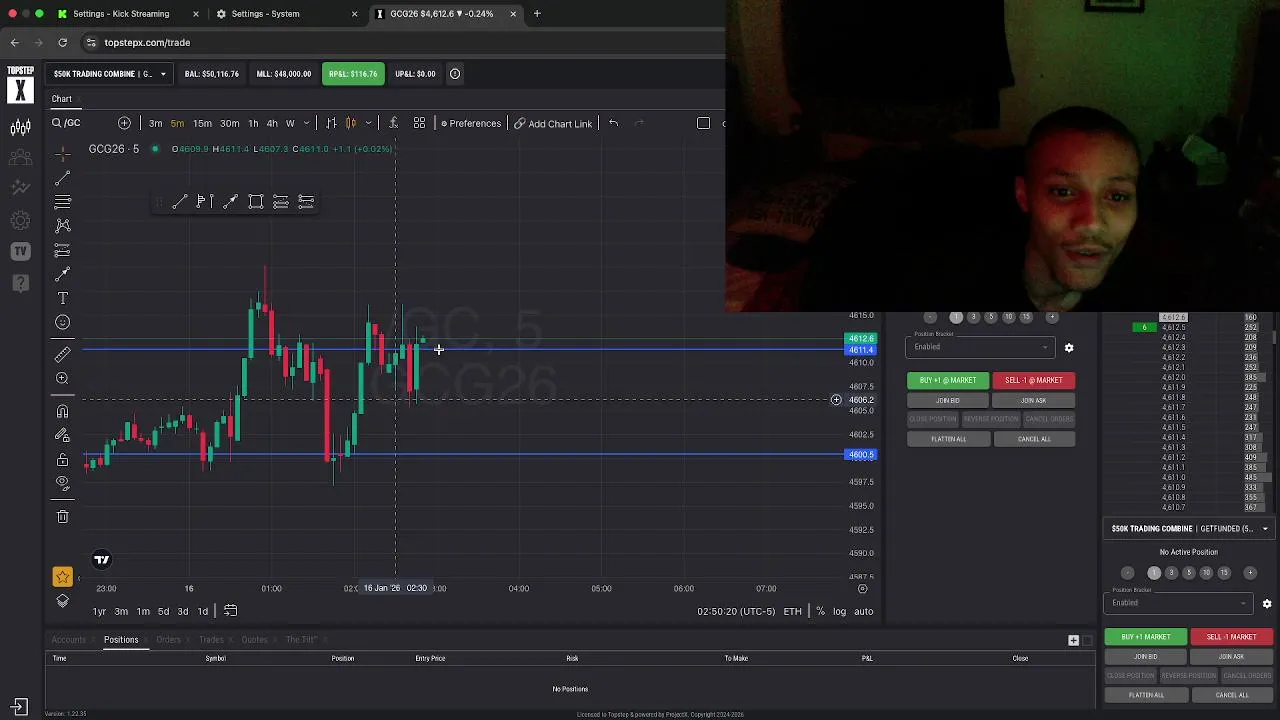1280x720 pixels.
Task: Select the 3m timeframe in toolbar
Action: click(x=155, y=123)
